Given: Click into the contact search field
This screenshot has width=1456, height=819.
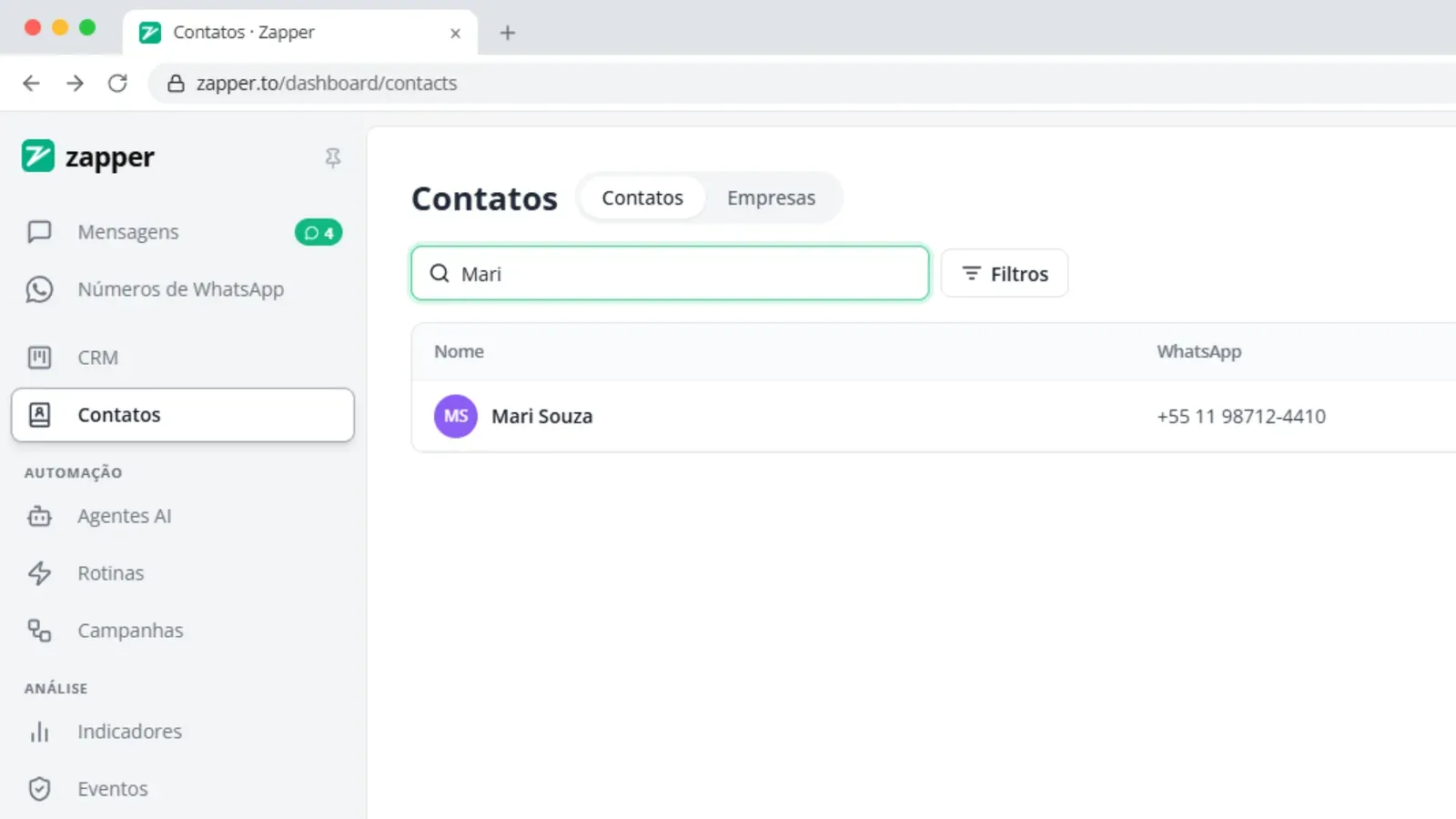Looking at the screenshot, I should 670,273.
